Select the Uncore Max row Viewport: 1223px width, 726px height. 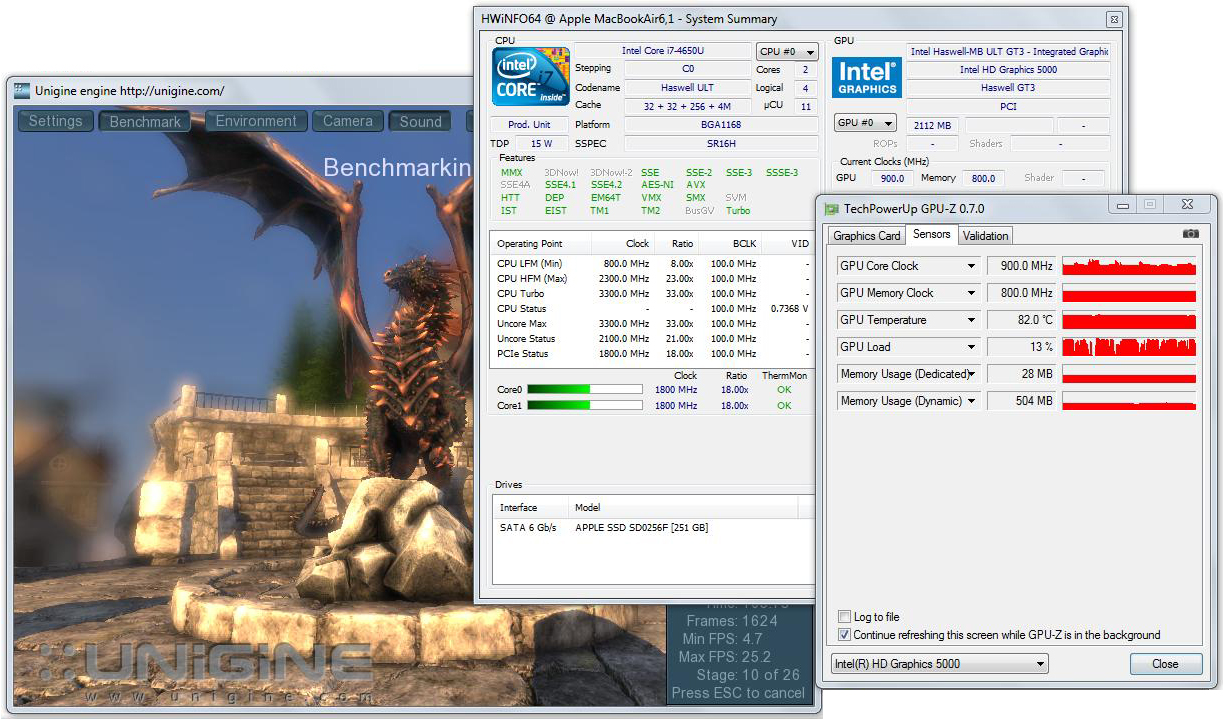pos(653,324)
